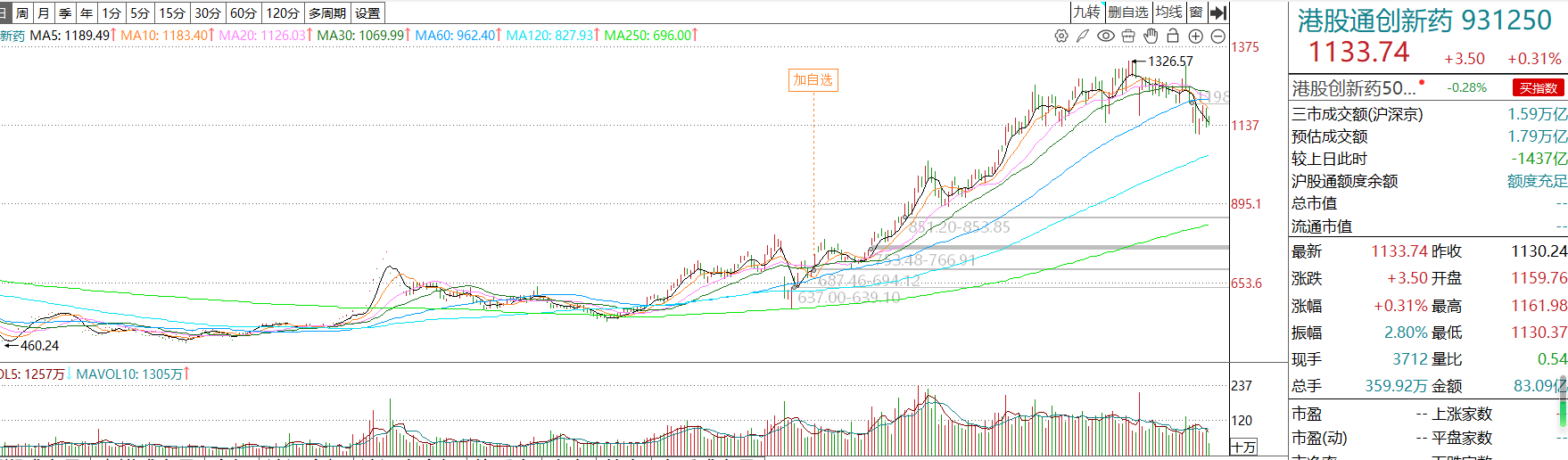
Task: Open the toolbox briefcase icon
Action: click(x=1128, y=36)
